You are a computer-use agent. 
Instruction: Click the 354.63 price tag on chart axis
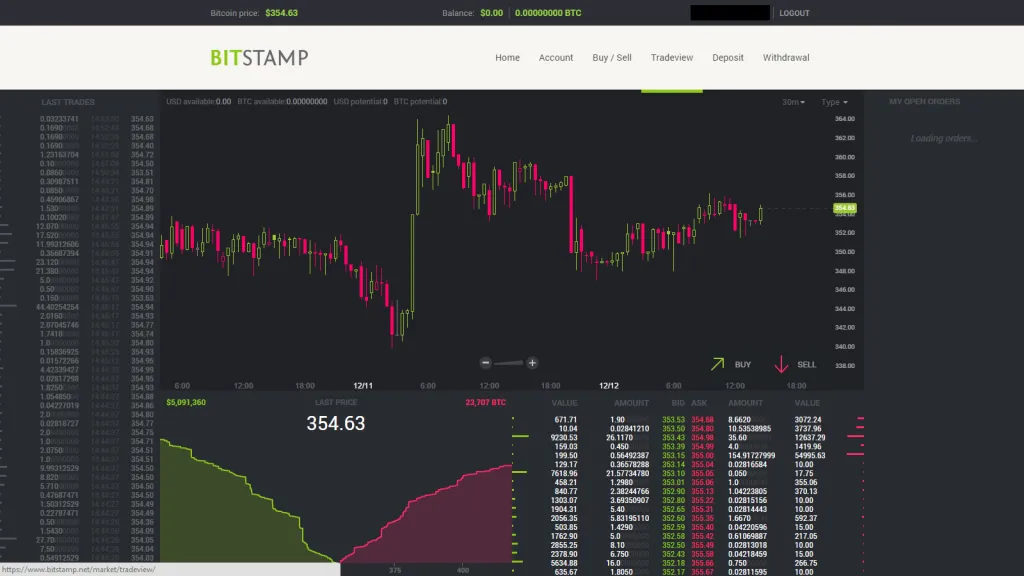[x=844, y=208]
